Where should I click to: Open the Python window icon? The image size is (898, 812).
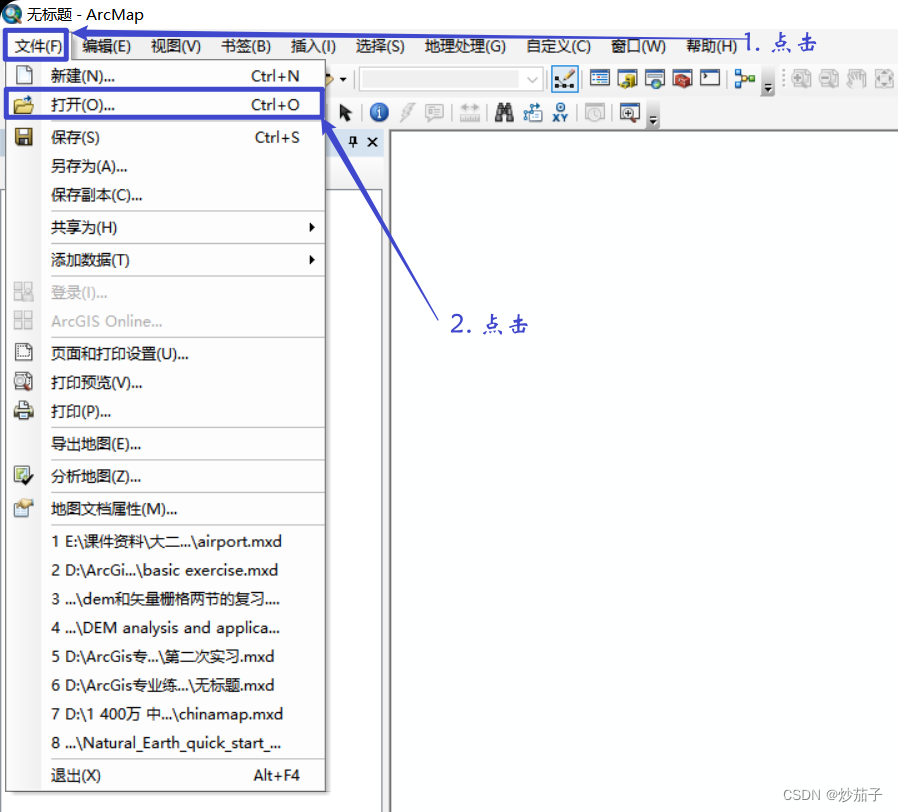[x=710, y=78]
